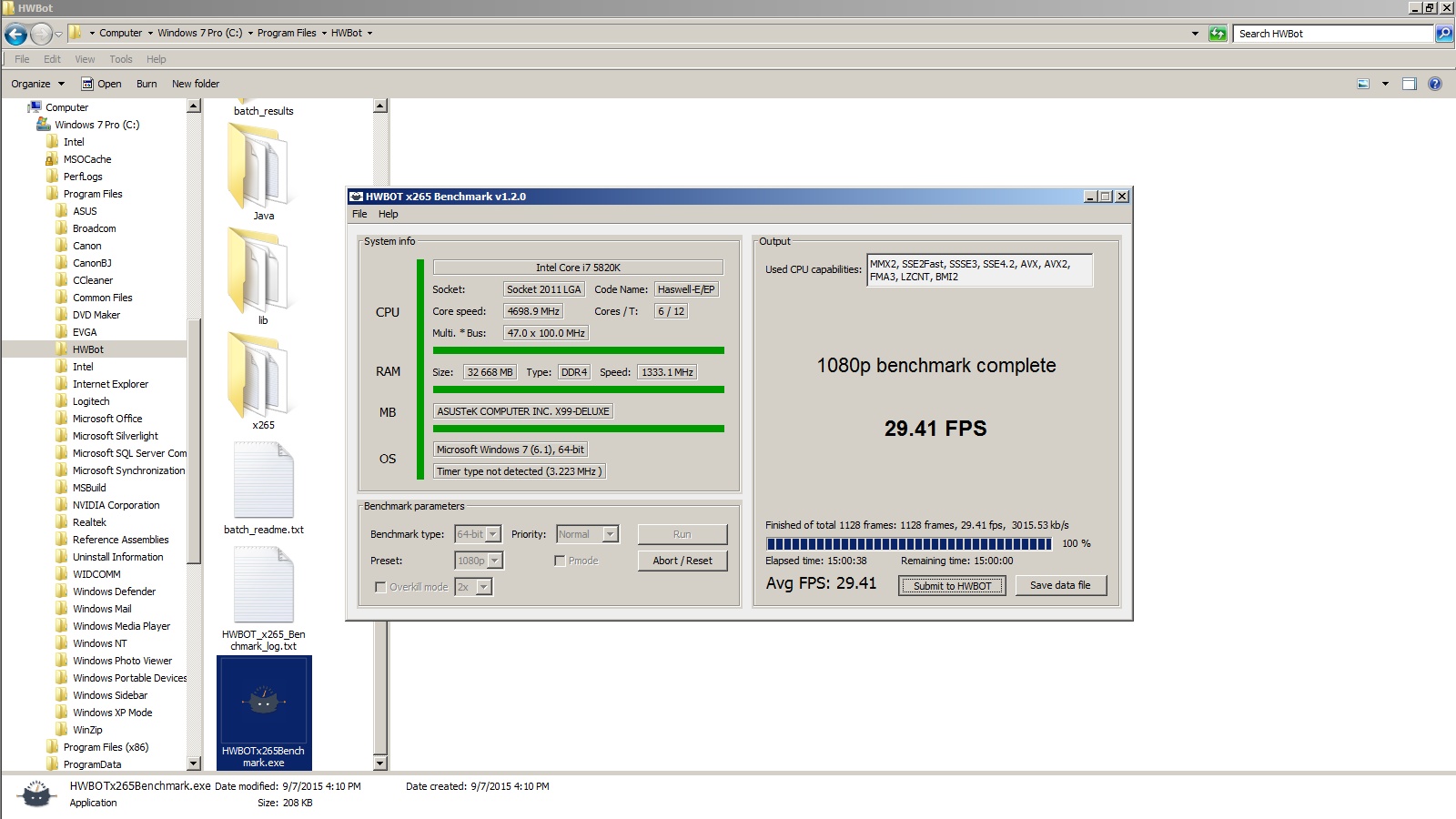1456x819 pixels.
Task: Click the Open toolbar icon
Action: [x=87, y=84]
